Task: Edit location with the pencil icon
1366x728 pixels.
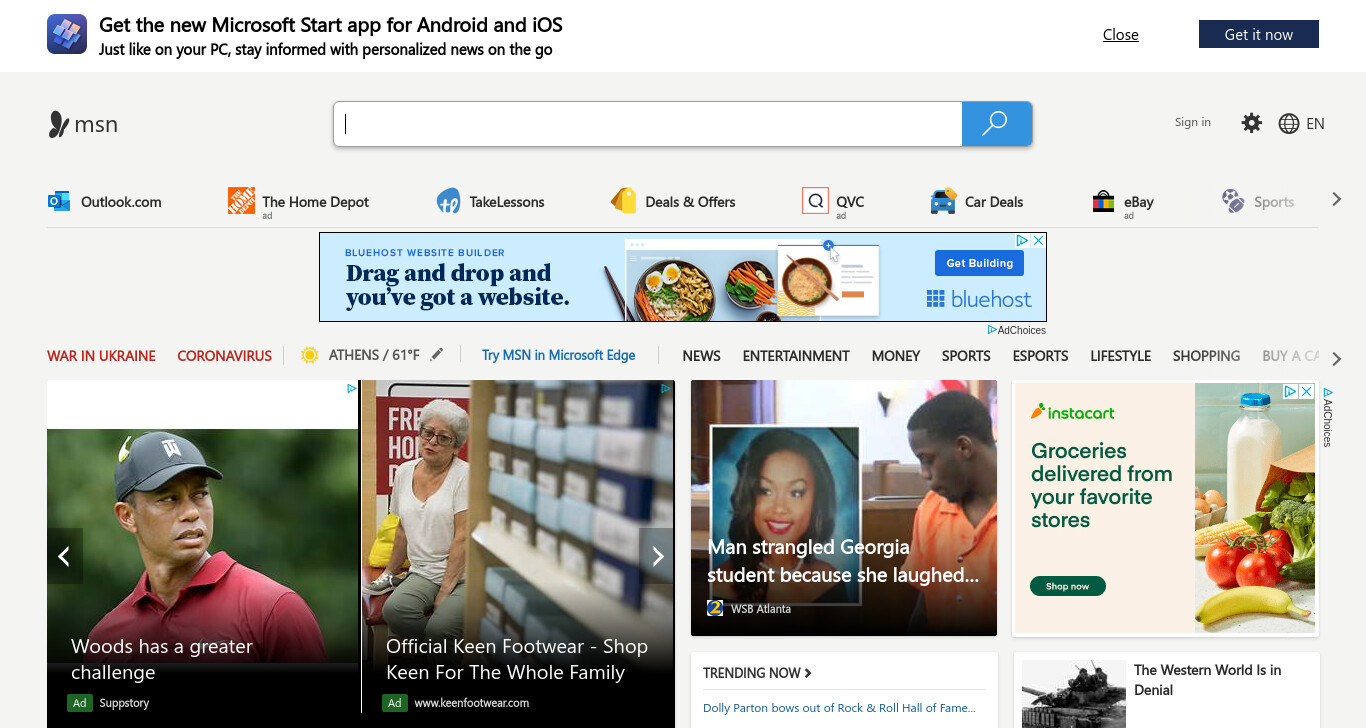Action: [x=437, y=354]
